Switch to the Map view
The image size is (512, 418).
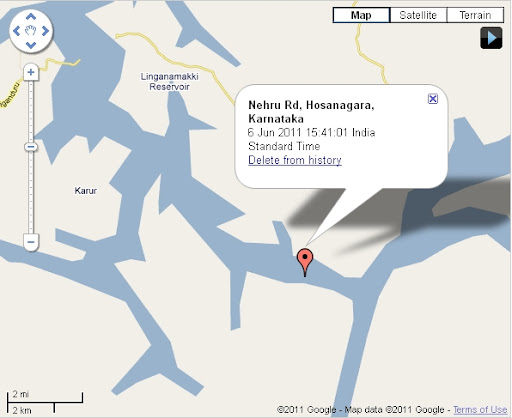pyautogui.click(x=361, y=15)
